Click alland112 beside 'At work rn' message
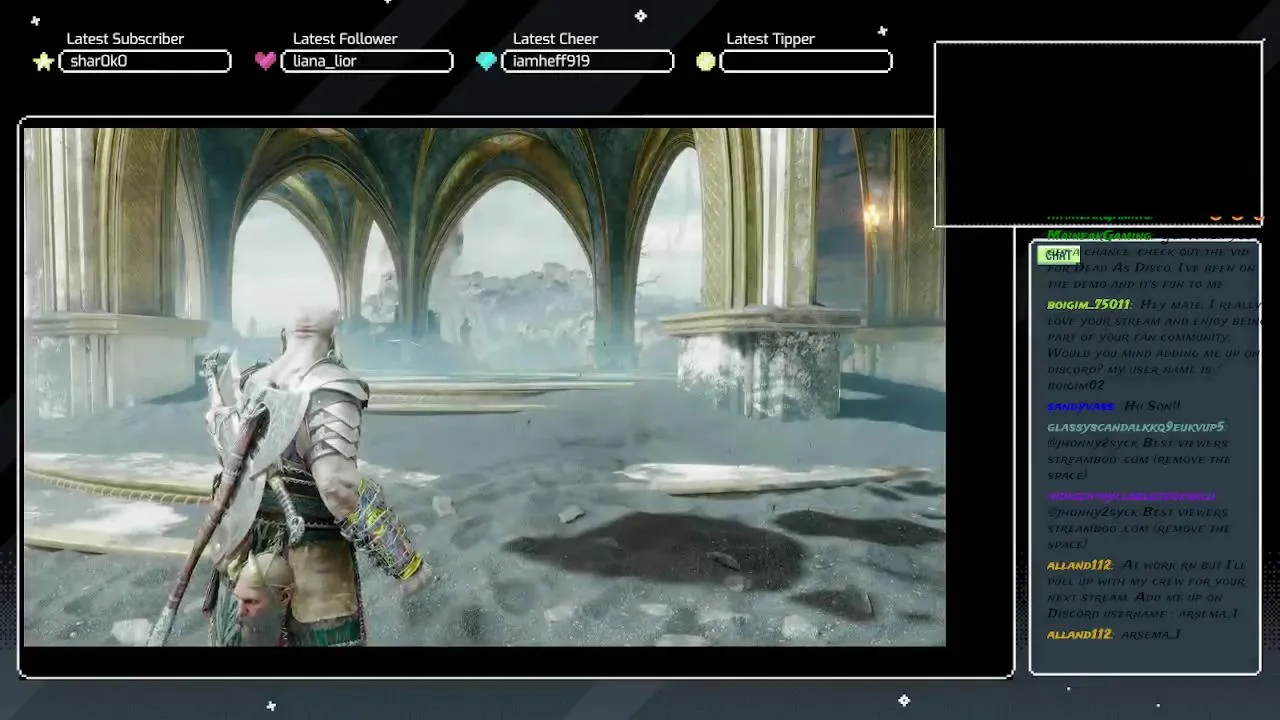Screen dimensions: 1280x720 click(1079, 565)
